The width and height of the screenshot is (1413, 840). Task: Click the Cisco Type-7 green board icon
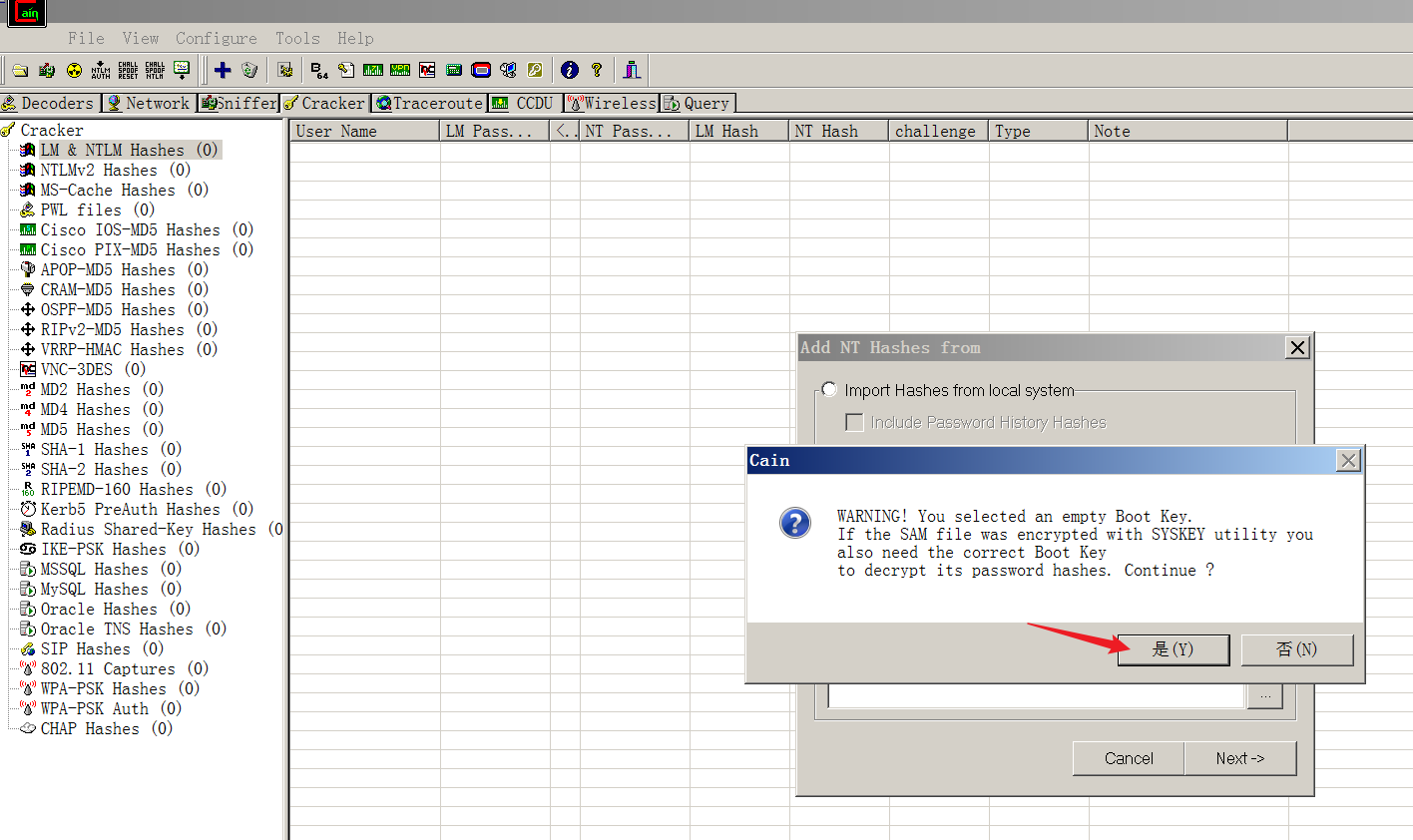pyautogui.click(x=373, y=70)
